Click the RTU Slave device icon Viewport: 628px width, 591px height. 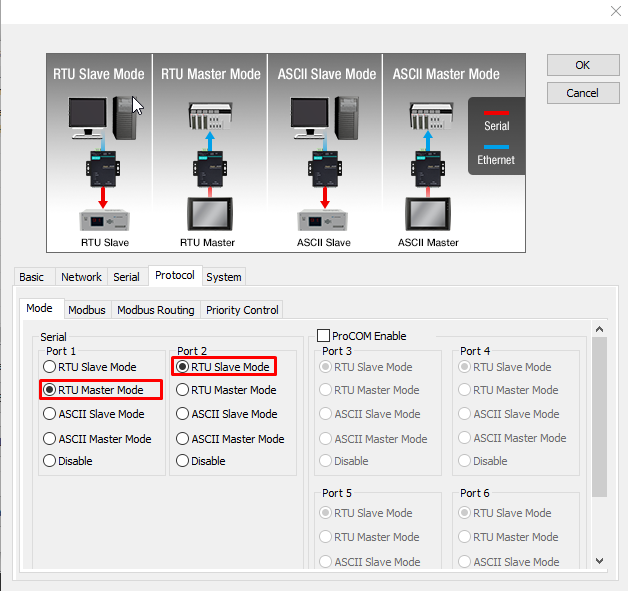105,220
